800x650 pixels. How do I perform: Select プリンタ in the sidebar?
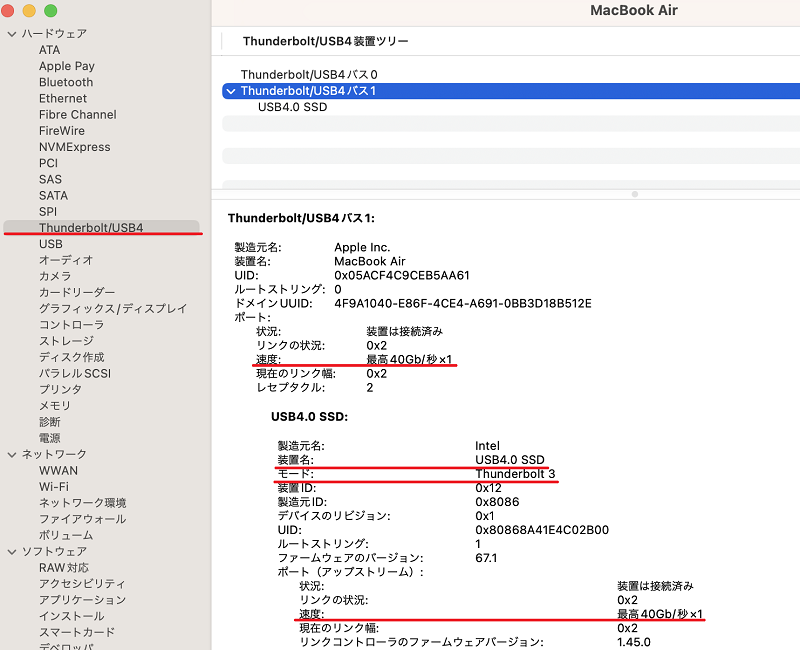pos(60,389)
